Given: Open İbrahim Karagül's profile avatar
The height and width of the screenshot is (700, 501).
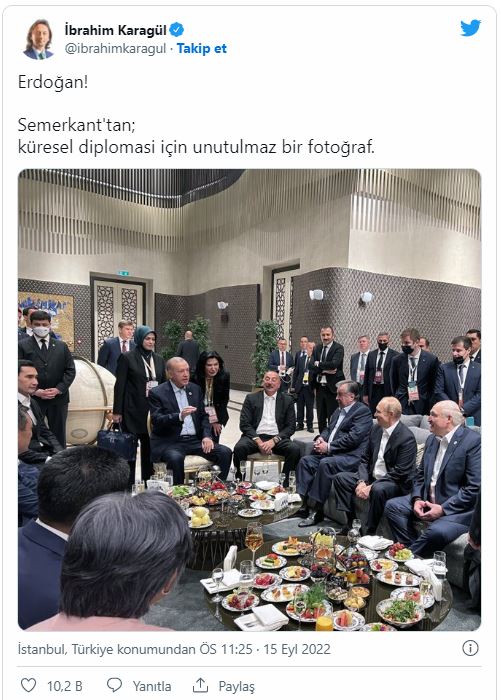Looking at the screenshot, I should [x=38, y=39].
